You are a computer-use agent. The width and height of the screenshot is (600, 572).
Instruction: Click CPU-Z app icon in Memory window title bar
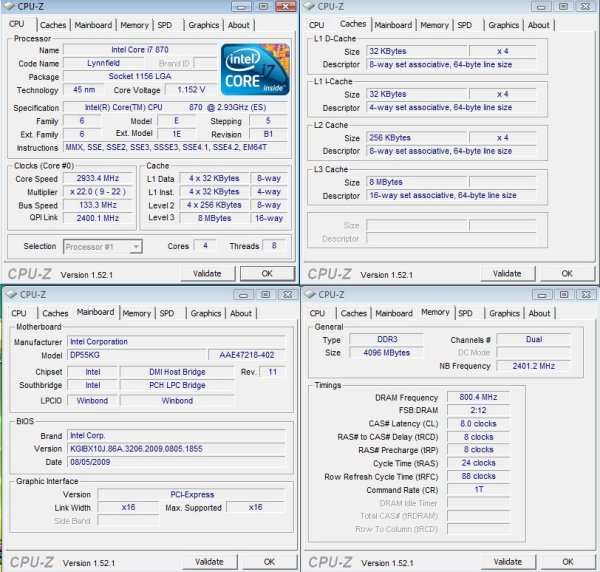click(310, 294)
